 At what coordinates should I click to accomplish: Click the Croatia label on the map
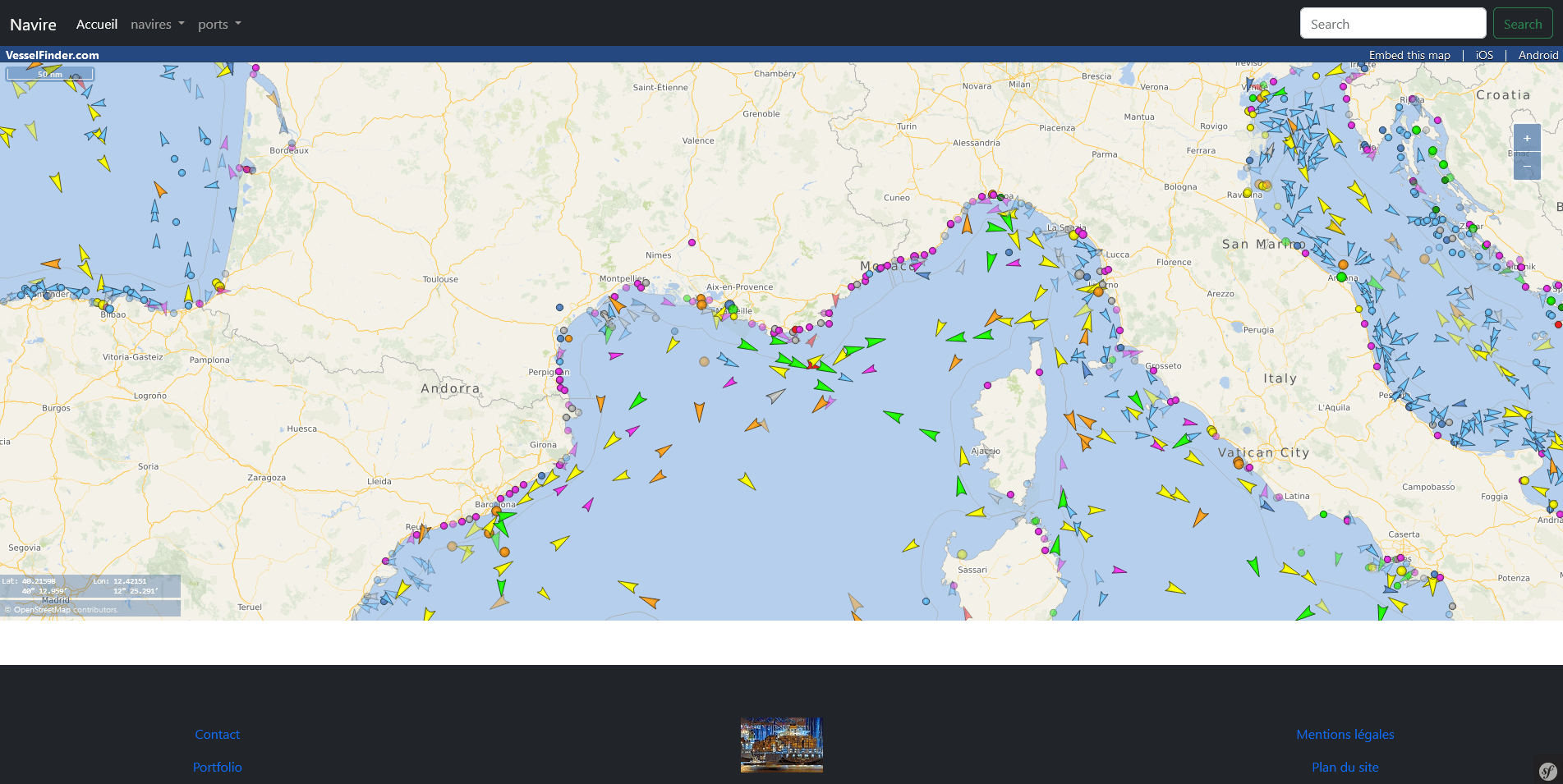(x=1503, y=95)
